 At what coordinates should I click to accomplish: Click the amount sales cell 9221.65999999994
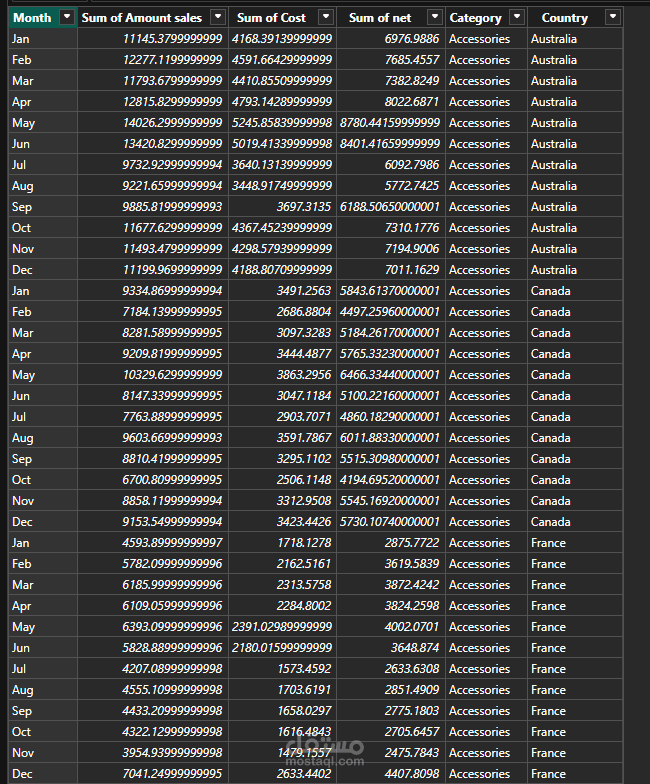[153, 186]
